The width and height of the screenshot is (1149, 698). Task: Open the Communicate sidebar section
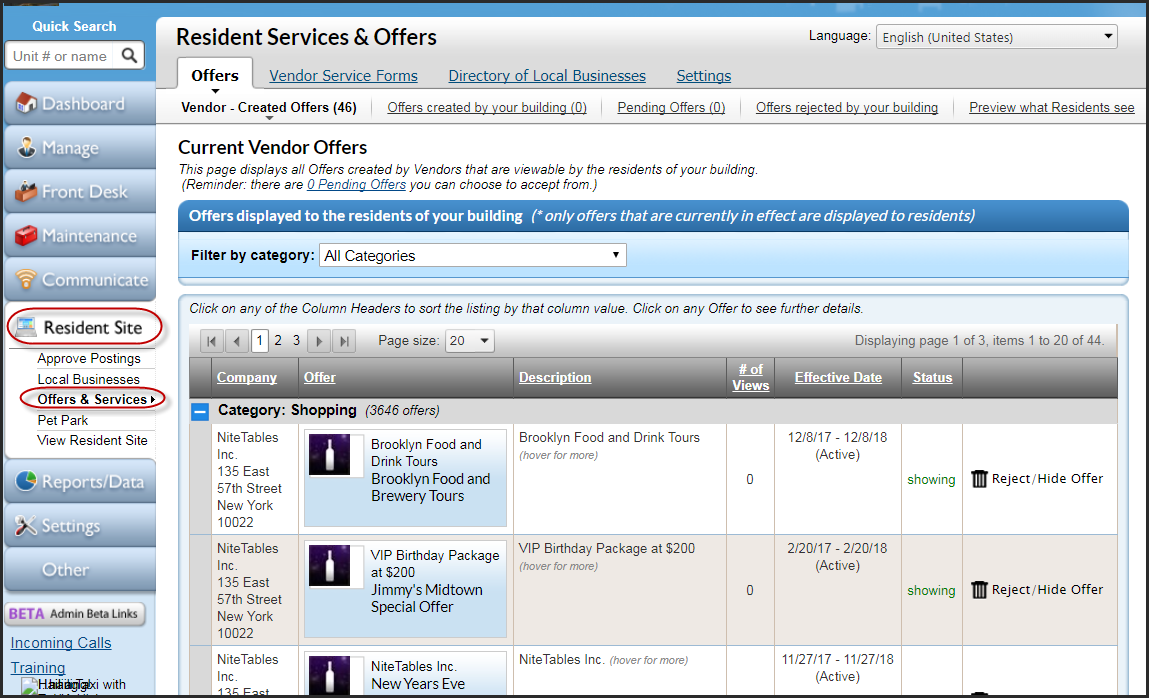tap(80, 280)
